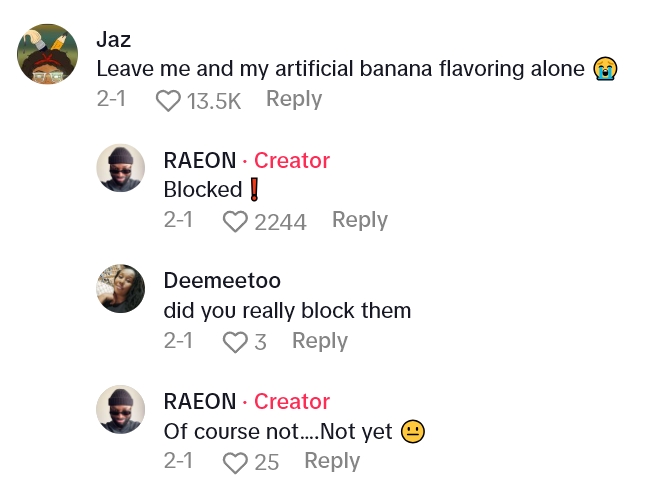646x491 pixels.
Task: Reply to RAEON's "Not yet" comment
Action: (x=331, y=461)
